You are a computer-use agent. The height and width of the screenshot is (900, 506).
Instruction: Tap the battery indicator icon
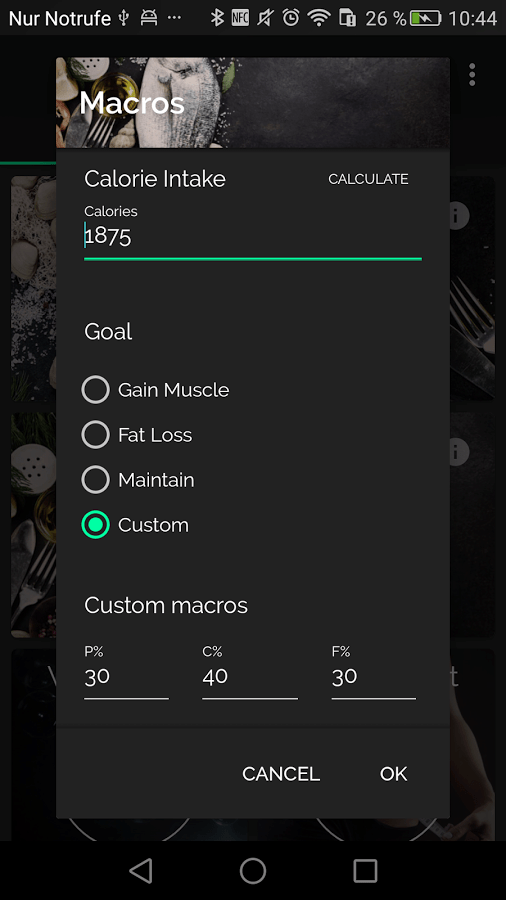(x=426, y=18)
